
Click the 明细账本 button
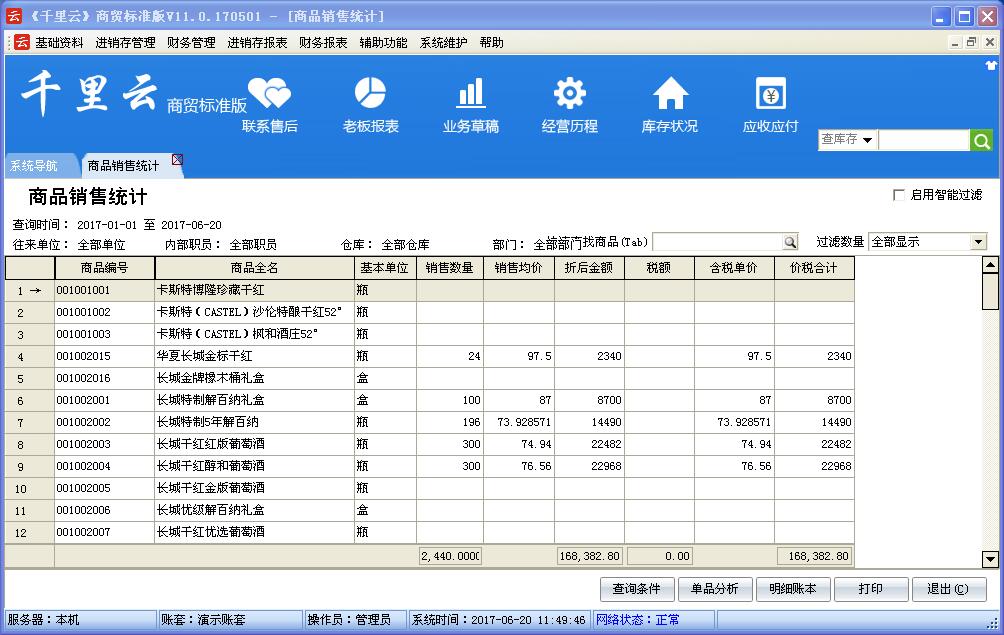click(793, 589)
